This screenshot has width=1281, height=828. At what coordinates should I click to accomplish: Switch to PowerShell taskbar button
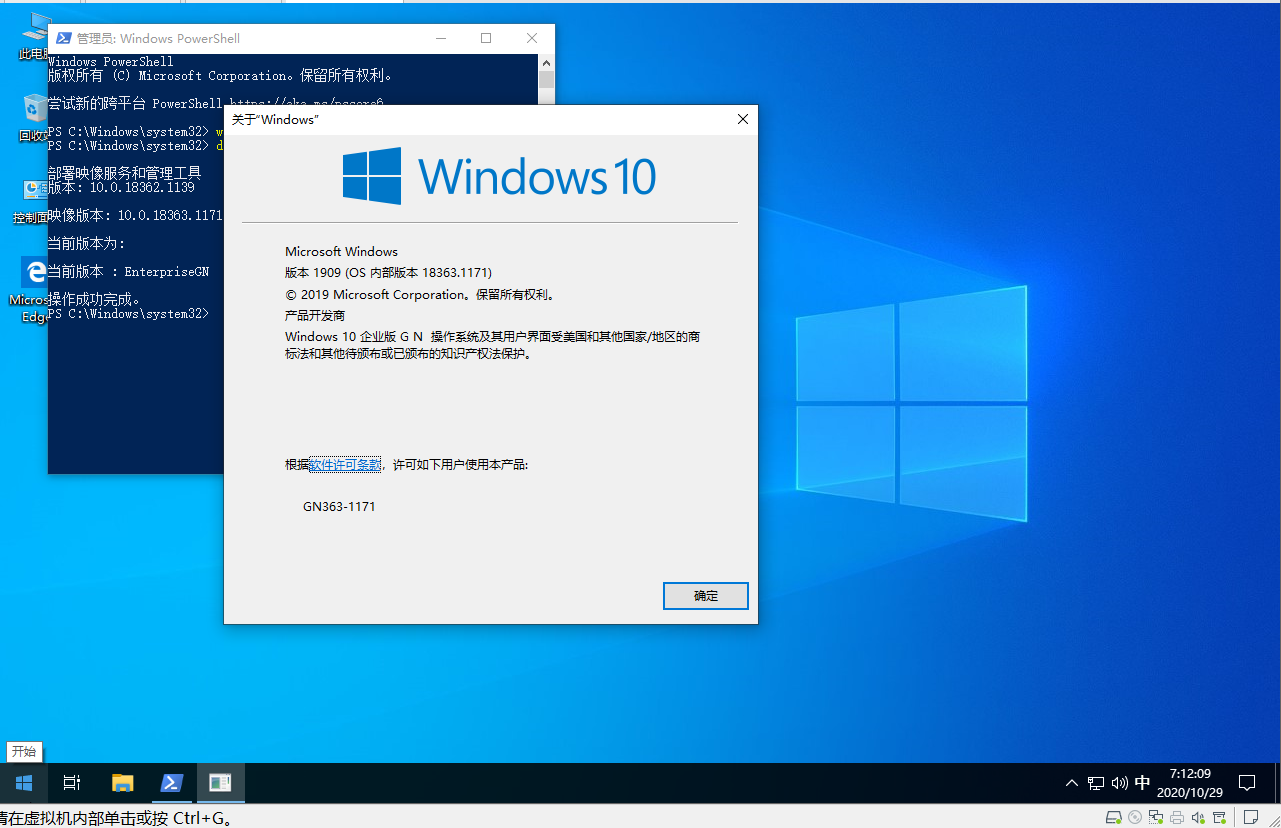click(171, 783)
